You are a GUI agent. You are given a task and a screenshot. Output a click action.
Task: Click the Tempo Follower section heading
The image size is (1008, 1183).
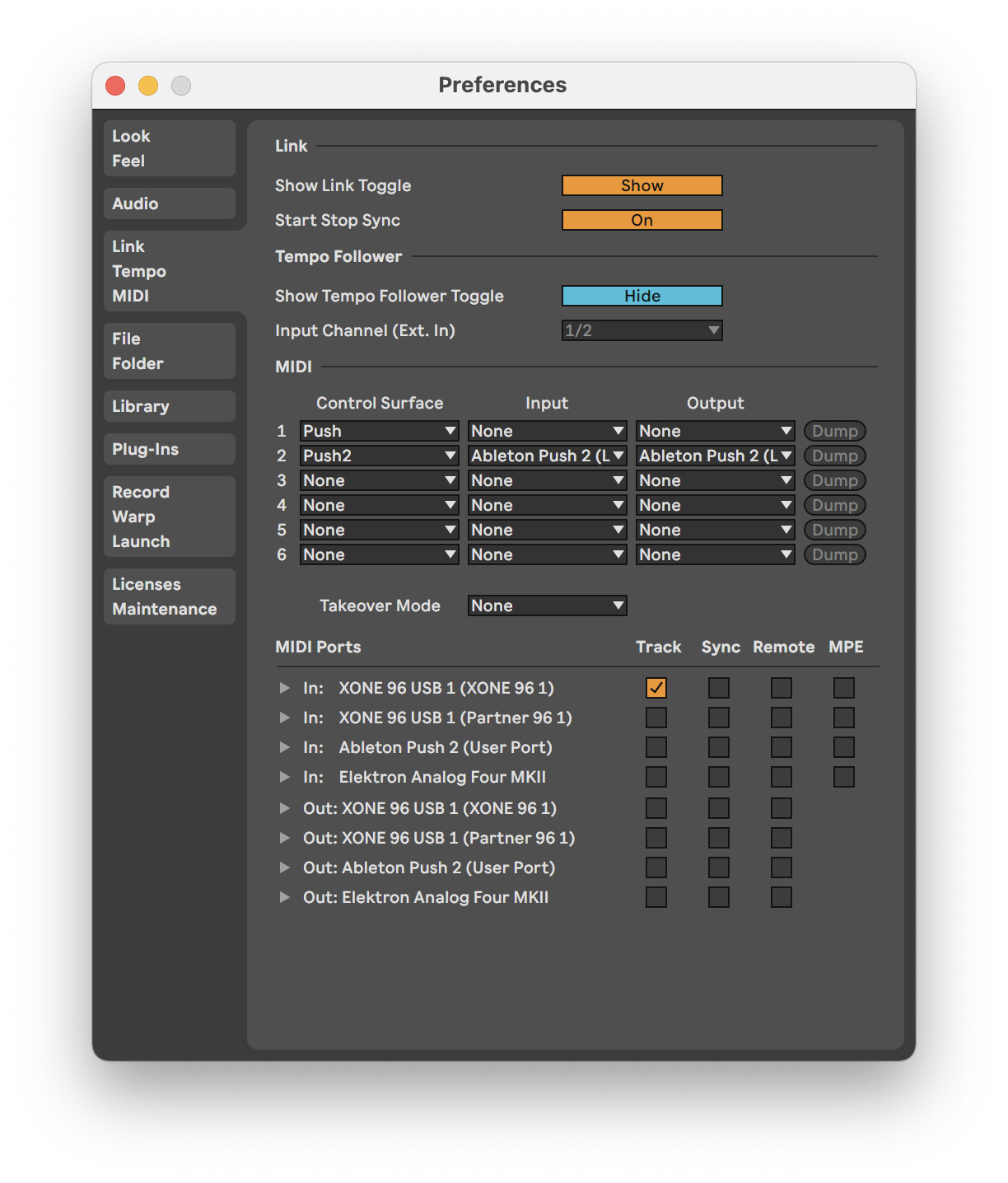tap(338, 256)
